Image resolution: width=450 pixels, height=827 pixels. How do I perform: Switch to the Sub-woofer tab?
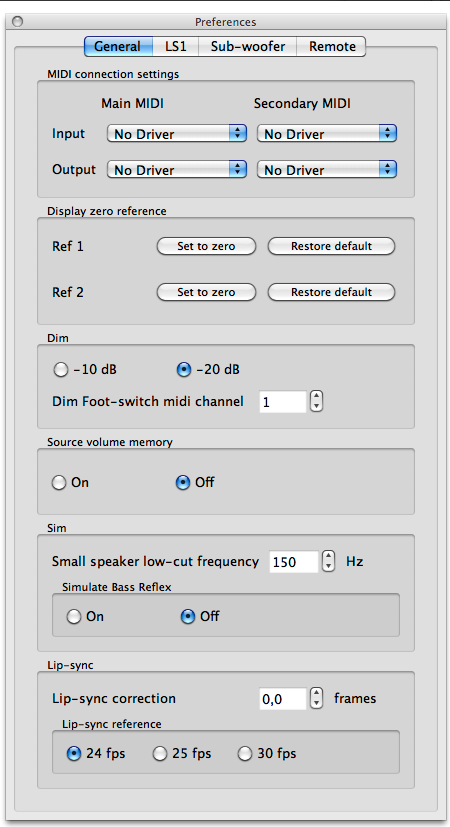pyautogui.click(x=247, y=46)
